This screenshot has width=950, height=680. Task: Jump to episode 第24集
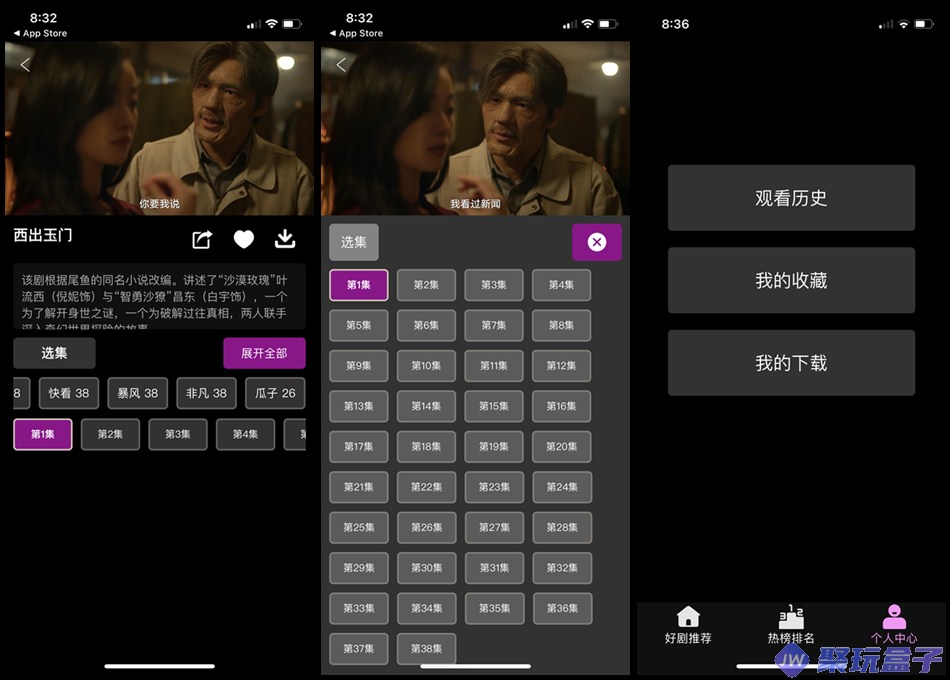[562, 487]
